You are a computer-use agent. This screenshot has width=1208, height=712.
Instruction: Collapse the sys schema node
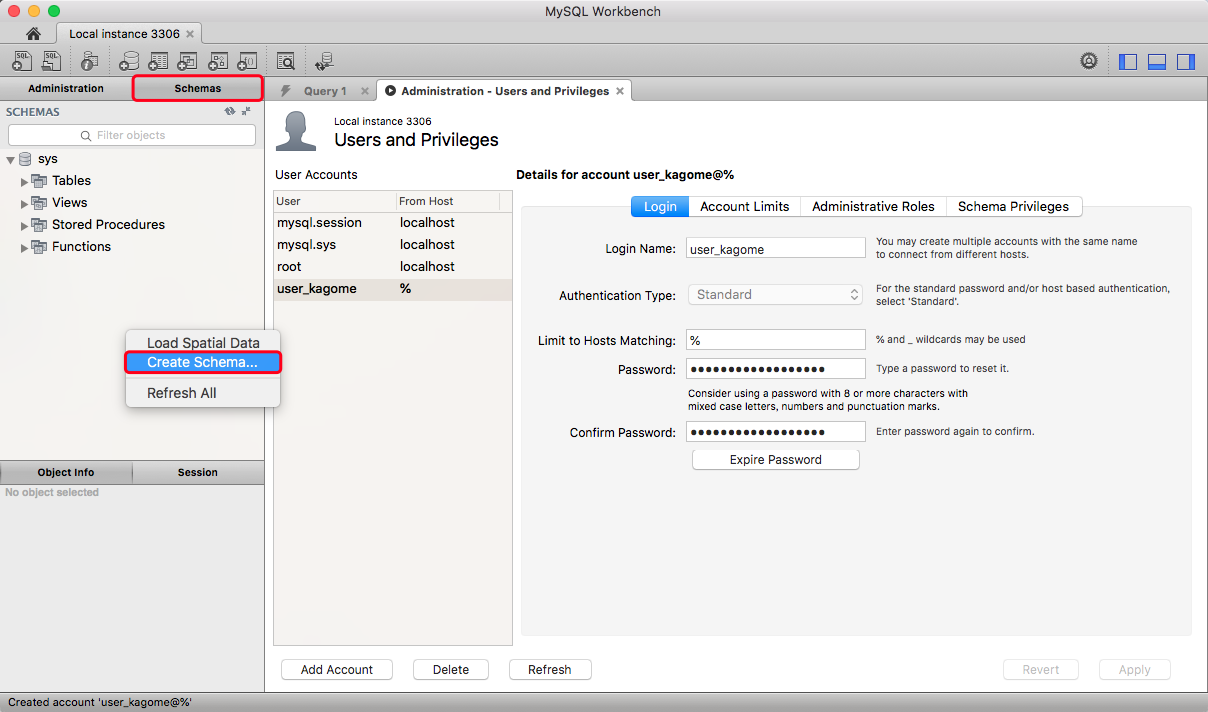point(10,160)
